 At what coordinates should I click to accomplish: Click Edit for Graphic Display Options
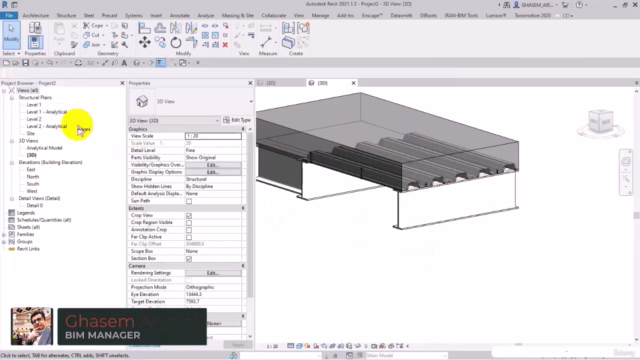click(x=213, y=172)
